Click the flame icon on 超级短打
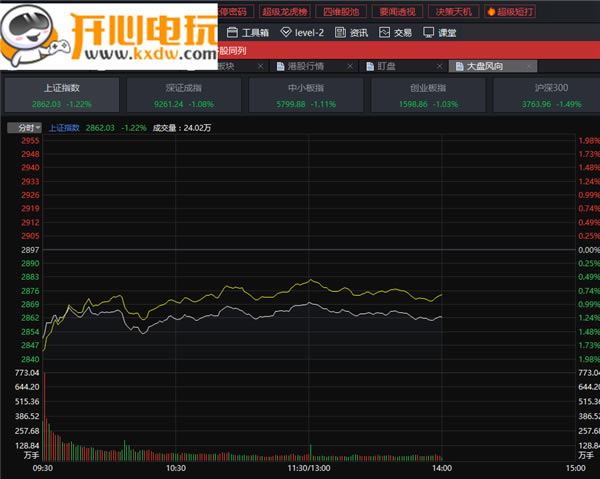600x479 pixels. pyautogui.click(x=490, y=12)
